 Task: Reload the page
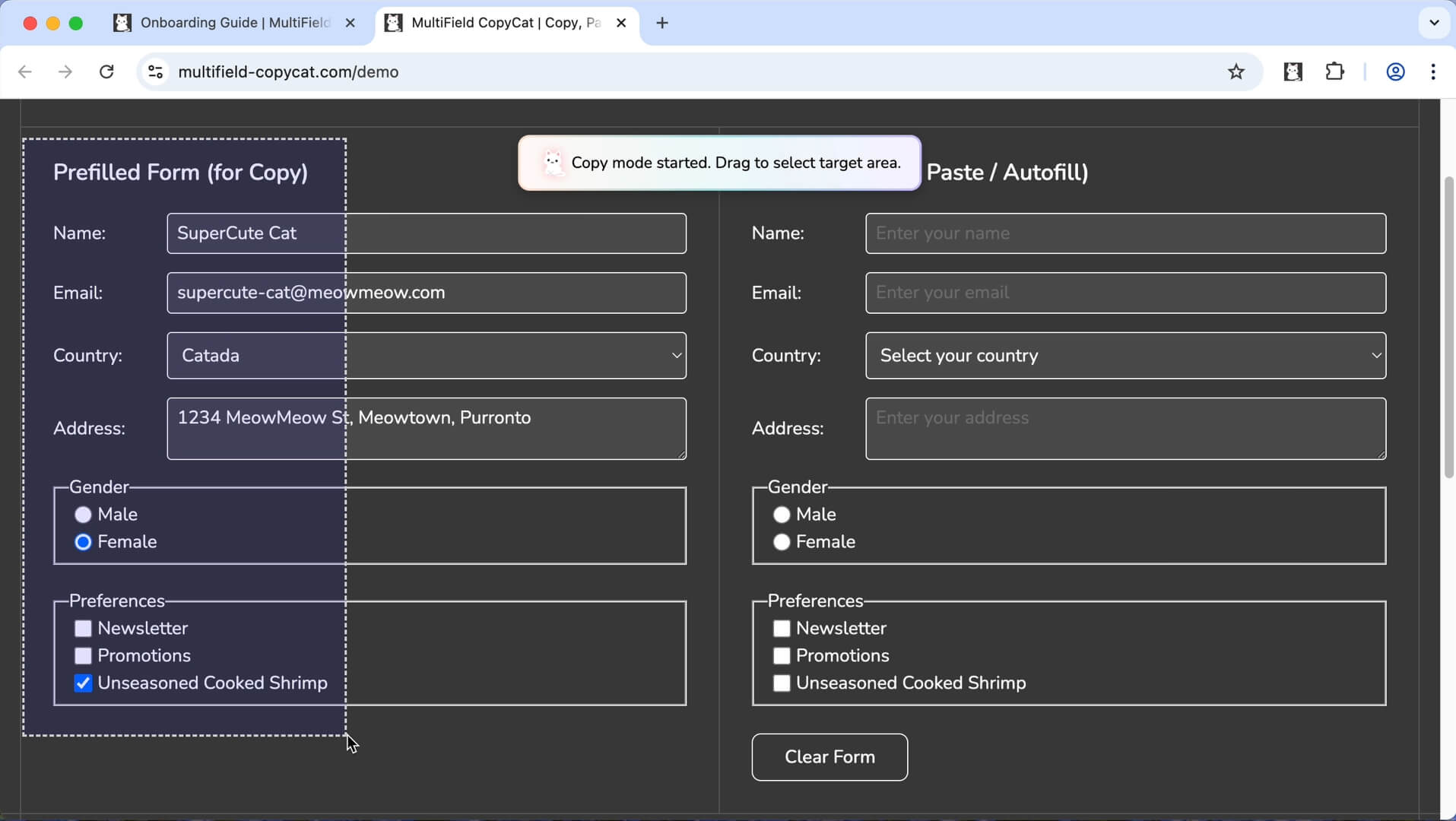click(106, 71)
